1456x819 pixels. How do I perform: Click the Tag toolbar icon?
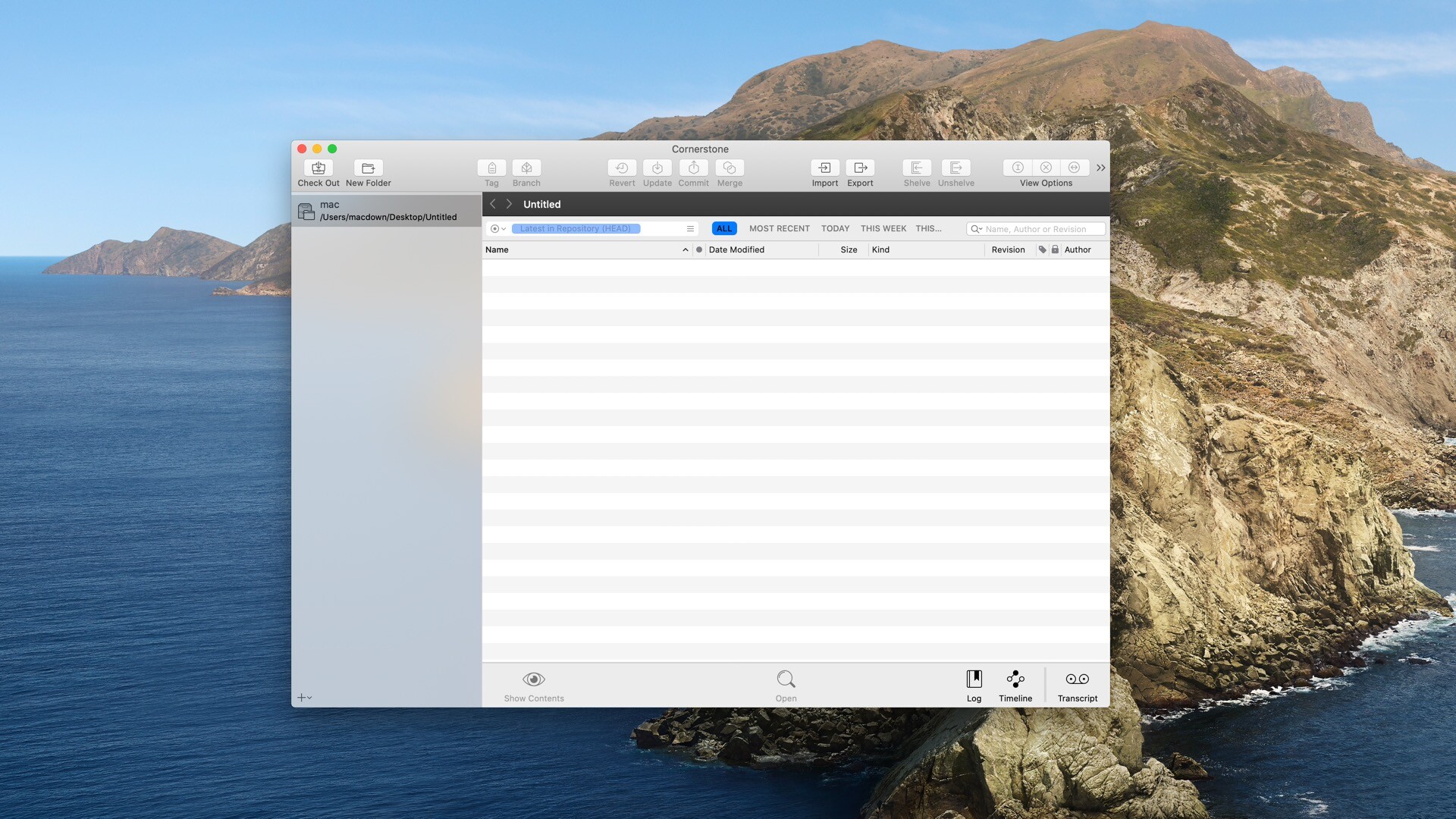[491, 168]
